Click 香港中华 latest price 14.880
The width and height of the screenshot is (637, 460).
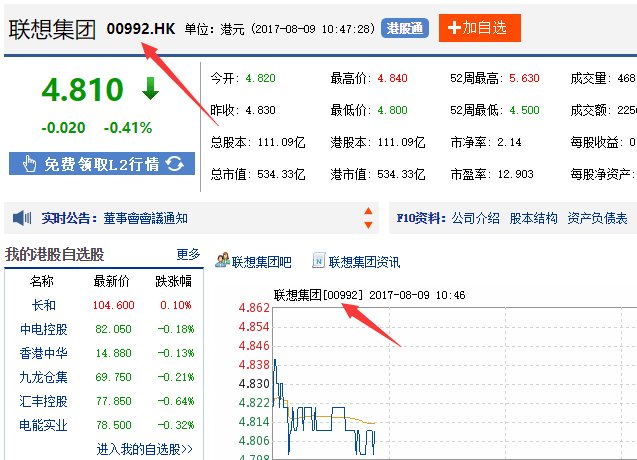coord(114,353)
